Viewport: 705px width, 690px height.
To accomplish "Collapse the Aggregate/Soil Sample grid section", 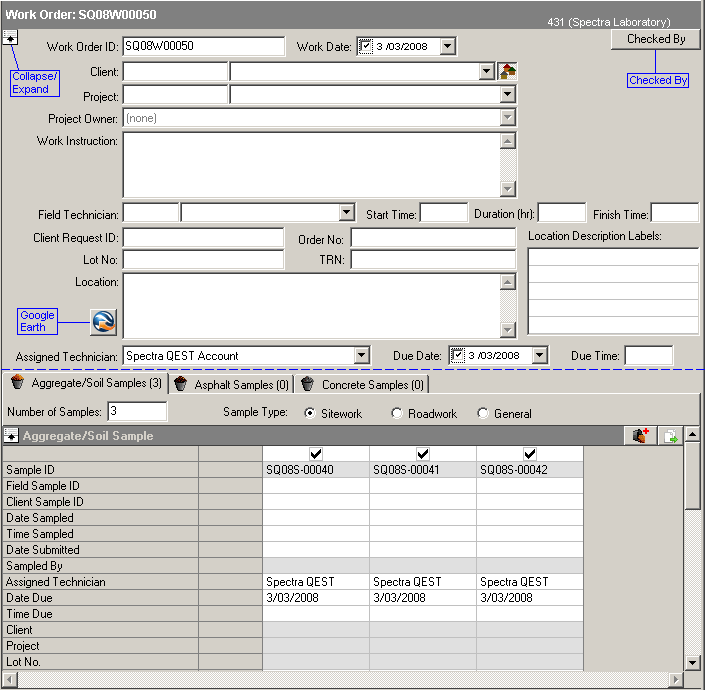I will (11, 436).
